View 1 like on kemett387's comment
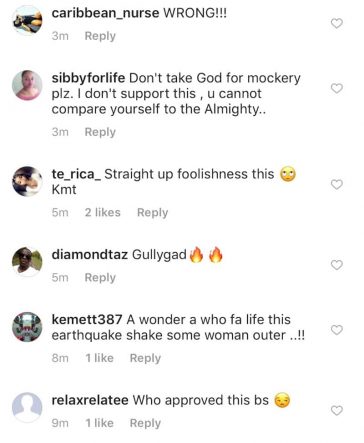364x443 pixels. pyautogui.click(x=99, y=358)
